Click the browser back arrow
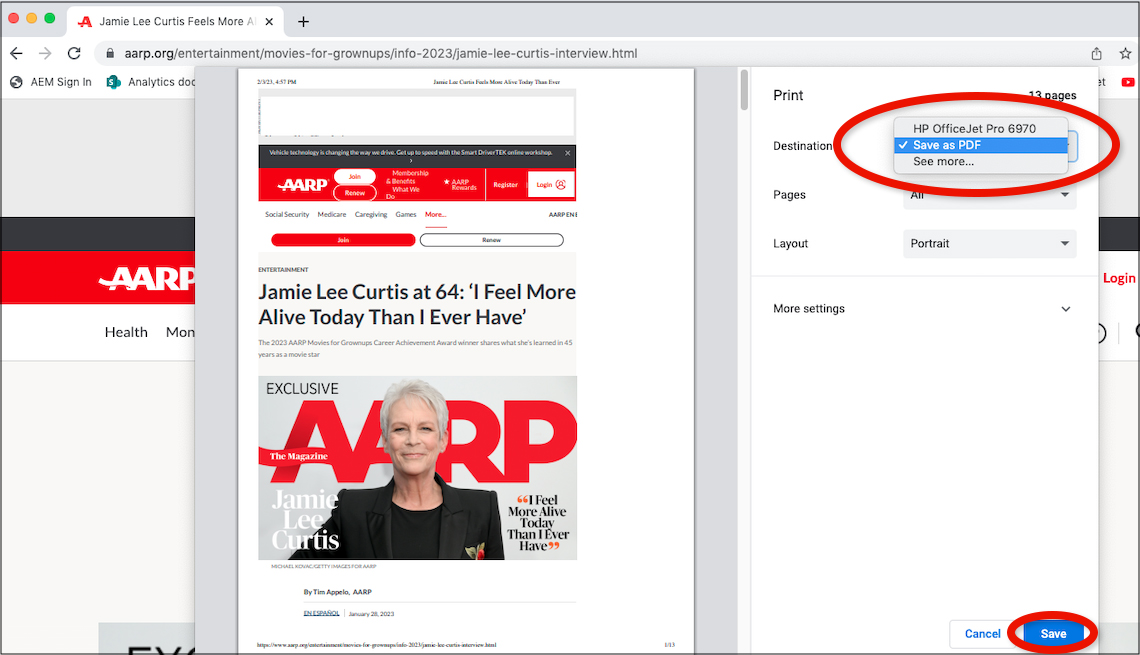Viewport: 1140px width, 655px height. pyautogui.click(x=16, y=53)
